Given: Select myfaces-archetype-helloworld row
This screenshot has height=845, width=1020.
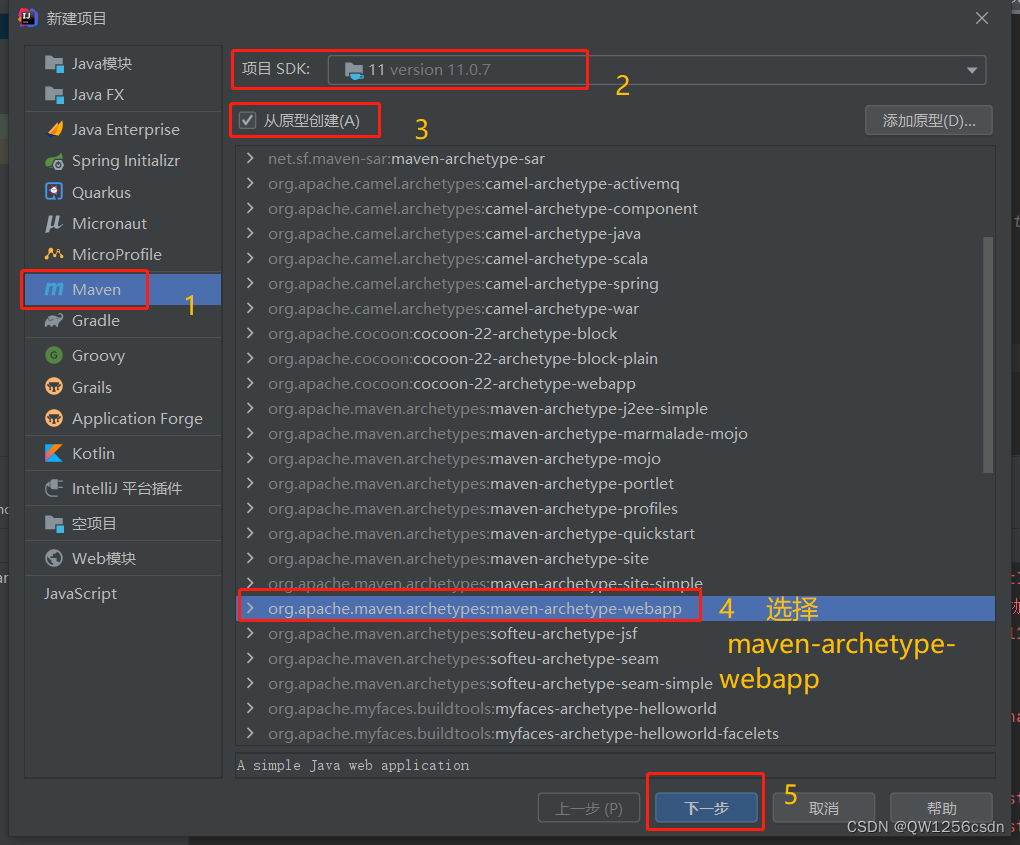Looking at the screenshot, I should [615, 708].
